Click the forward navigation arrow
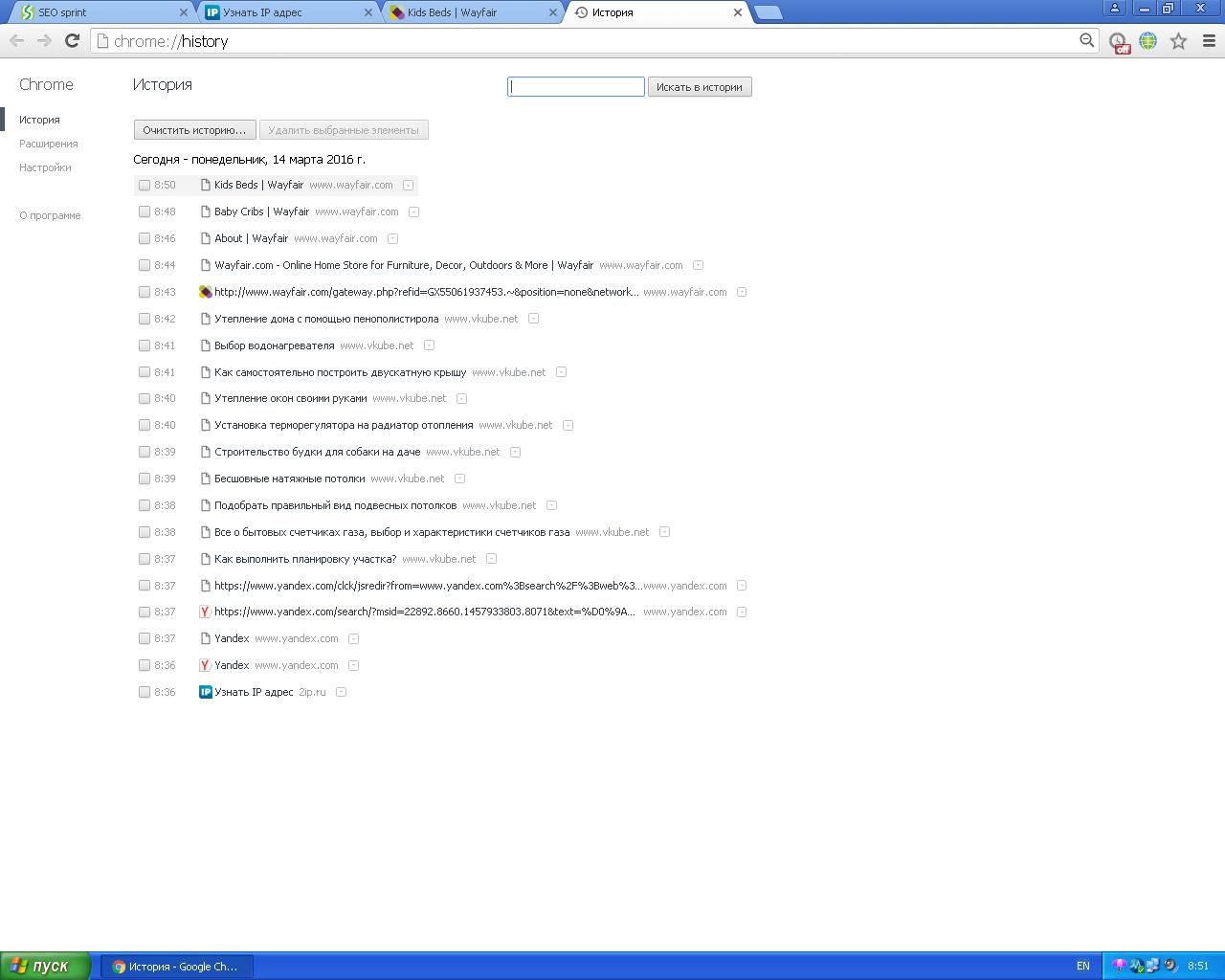This screenshot has width=1225, height=980. 44,40
